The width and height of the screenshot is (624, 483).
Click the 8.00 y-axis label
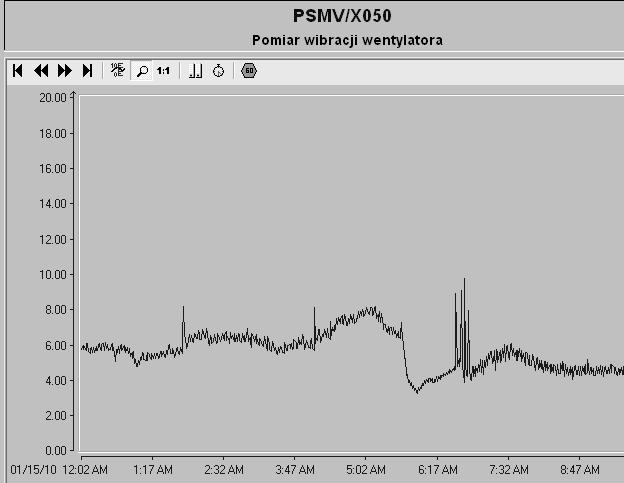pos(56,310)
